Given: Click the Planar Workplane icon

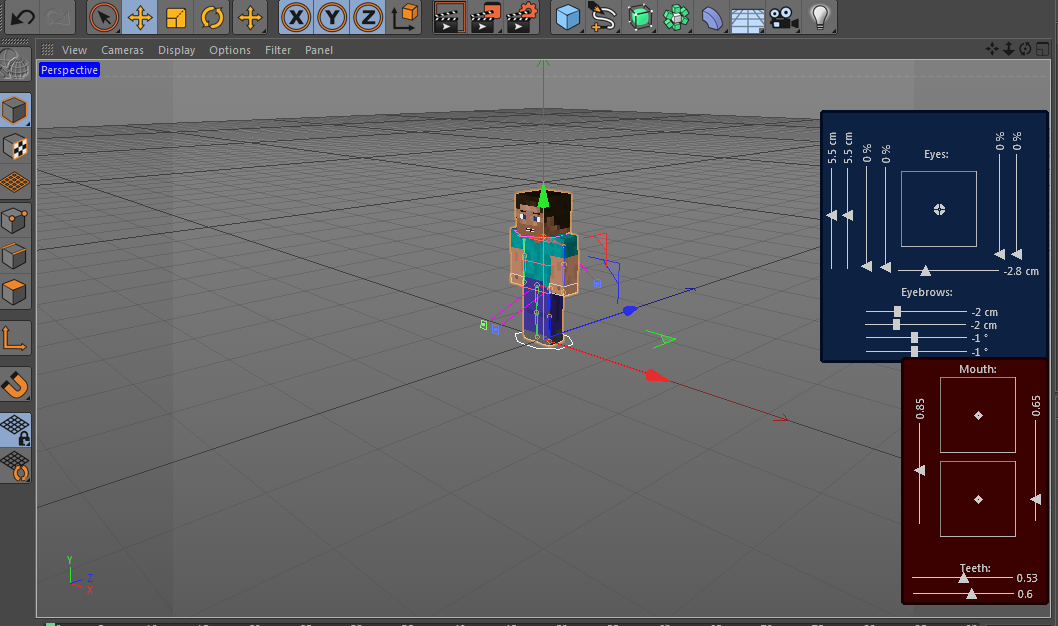Looking at the screenshot, I should (15, 466).
